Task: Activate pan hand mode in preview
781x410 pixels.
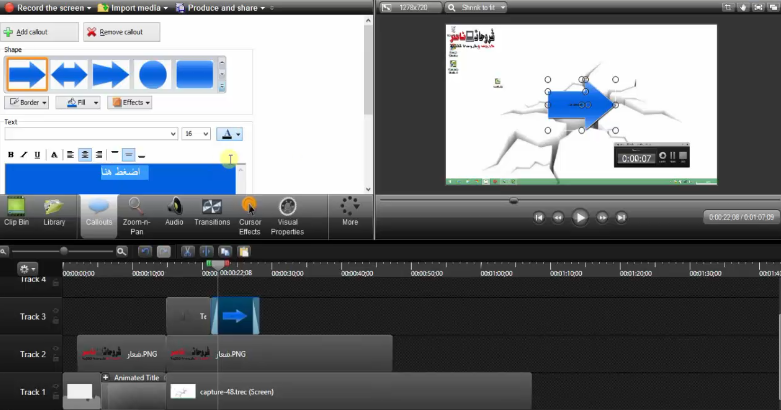Action: pos(742,7)
